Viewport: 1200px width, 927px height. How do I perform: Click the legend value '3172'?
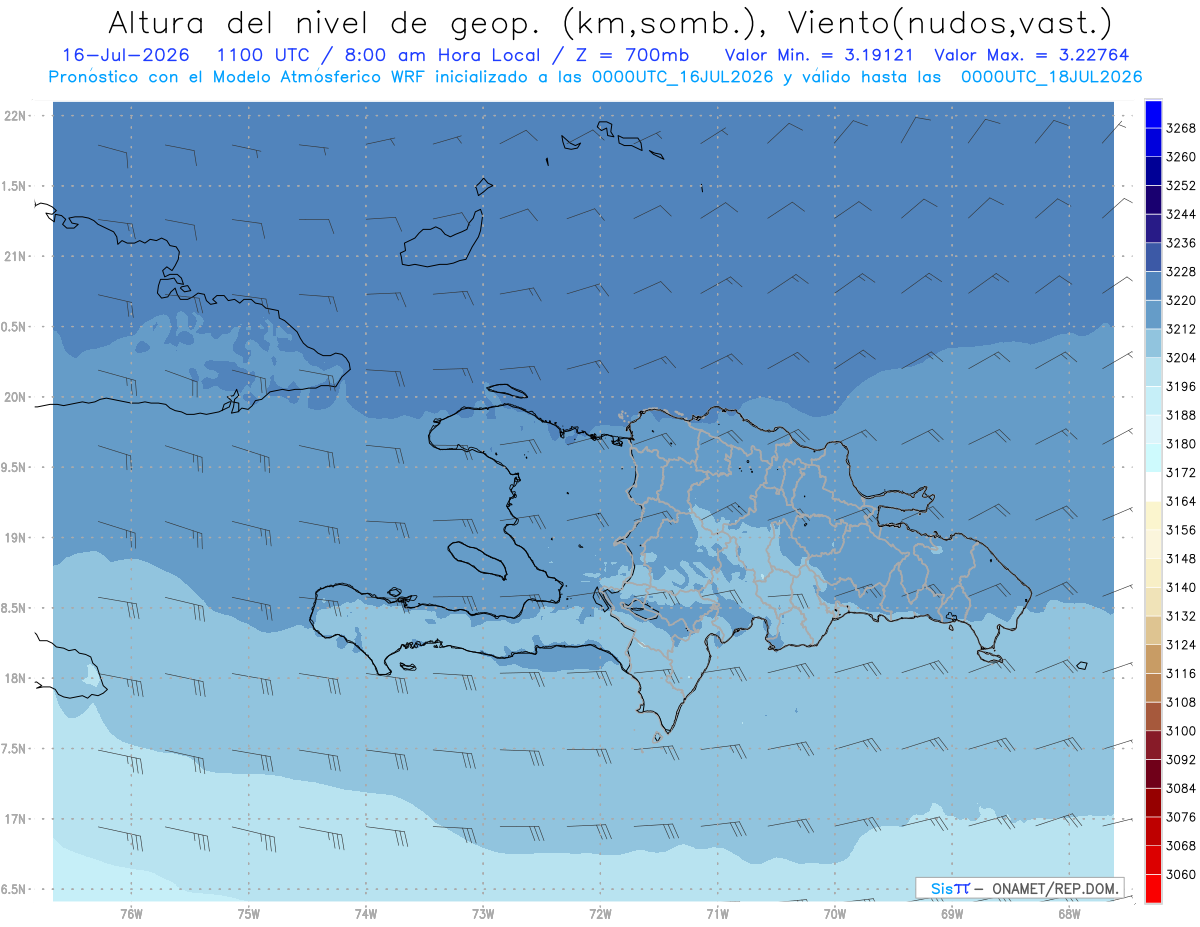click(x=1181, y=473)
